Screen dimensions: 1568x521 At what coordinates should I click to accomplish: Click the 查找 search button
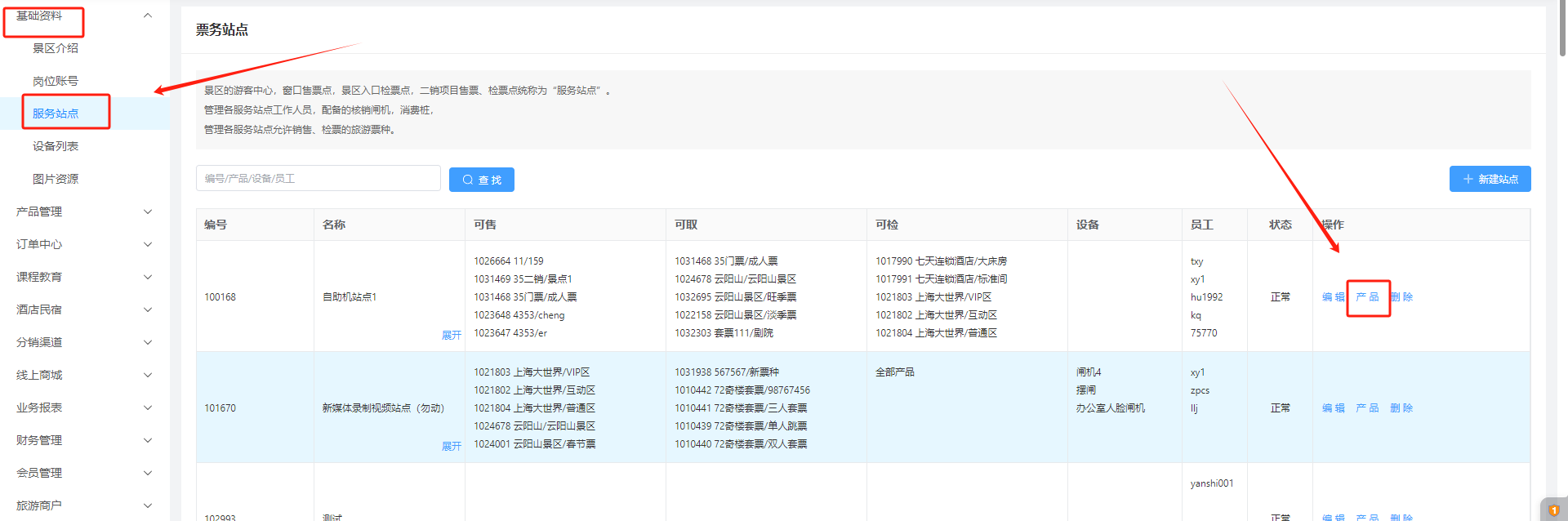pyautogui.click(x=481, y=180)
